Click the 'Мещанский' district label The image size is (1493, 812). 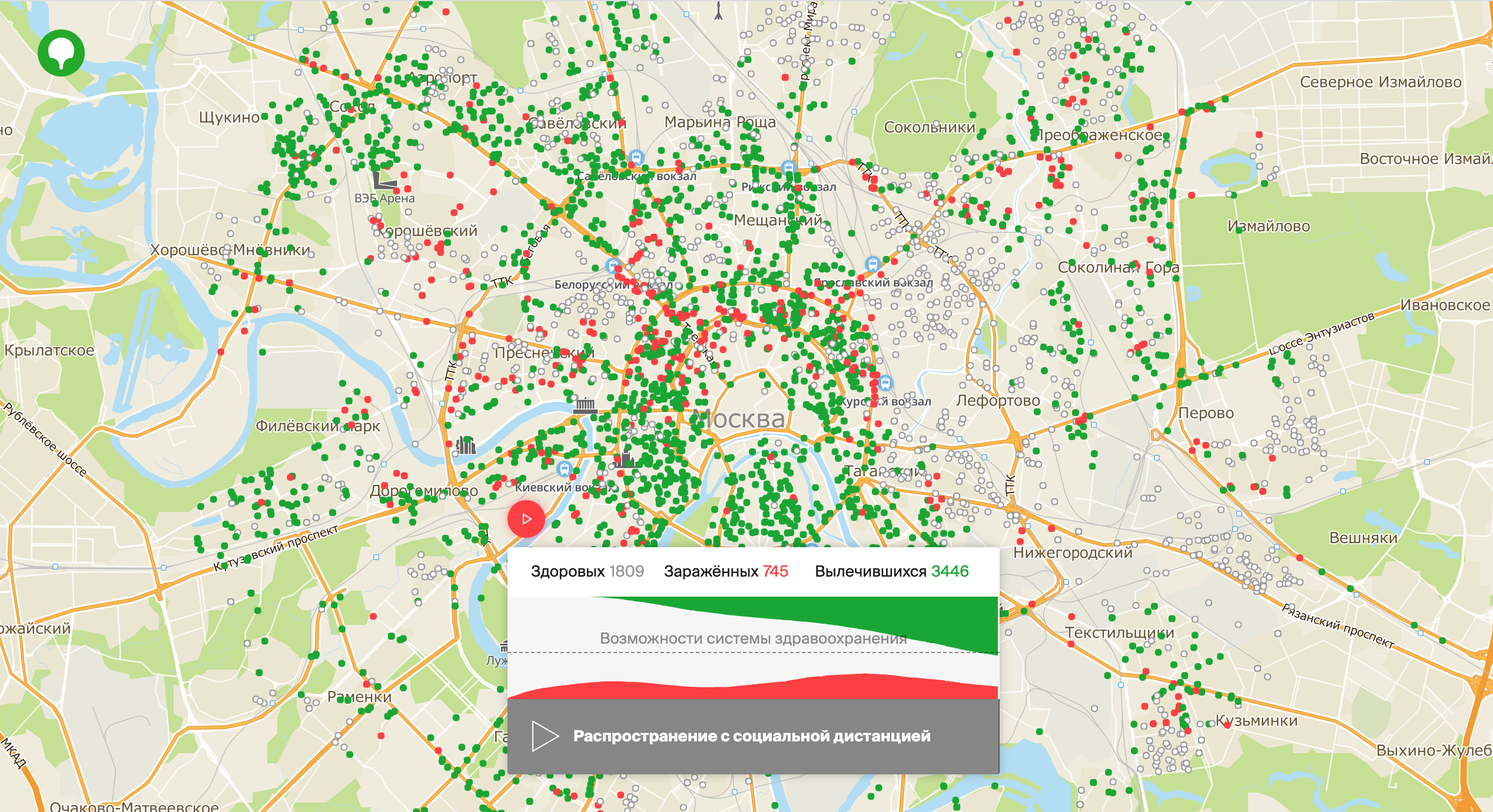coord(778,221)
